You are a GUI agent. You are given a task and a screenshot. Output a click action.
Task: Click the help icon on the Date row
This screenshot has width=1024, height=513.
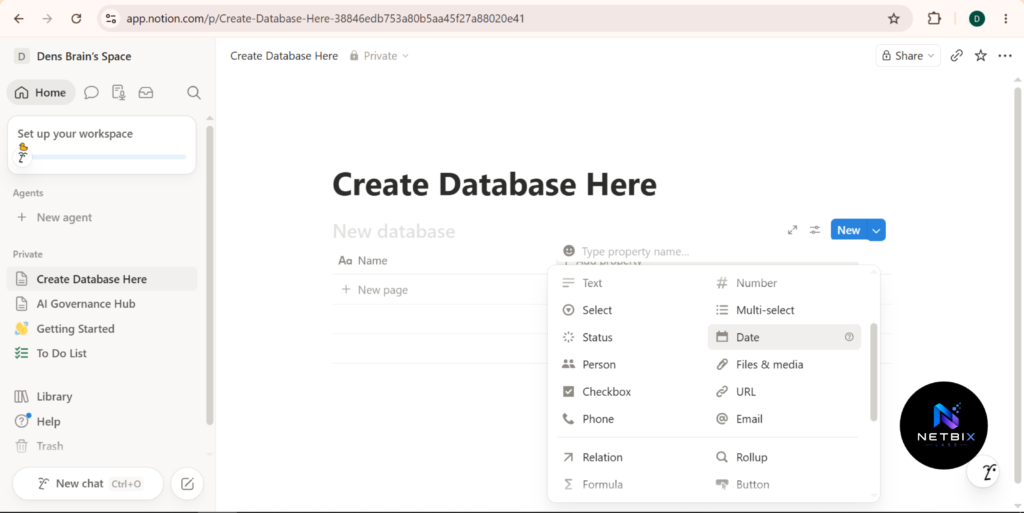point(849,337)
